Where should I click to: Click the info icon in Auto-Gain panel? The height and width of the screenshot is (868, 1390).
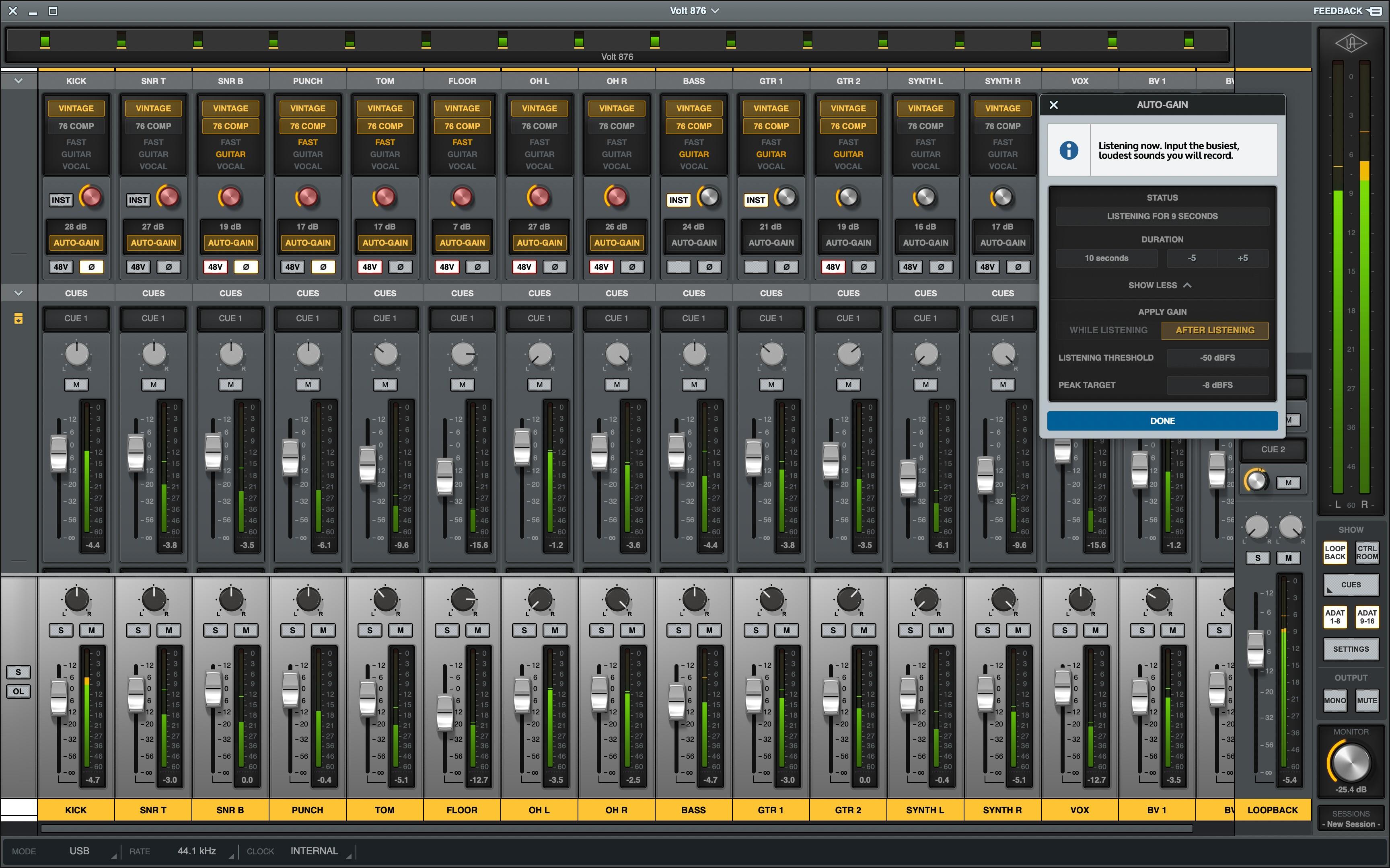(1069, 150)
